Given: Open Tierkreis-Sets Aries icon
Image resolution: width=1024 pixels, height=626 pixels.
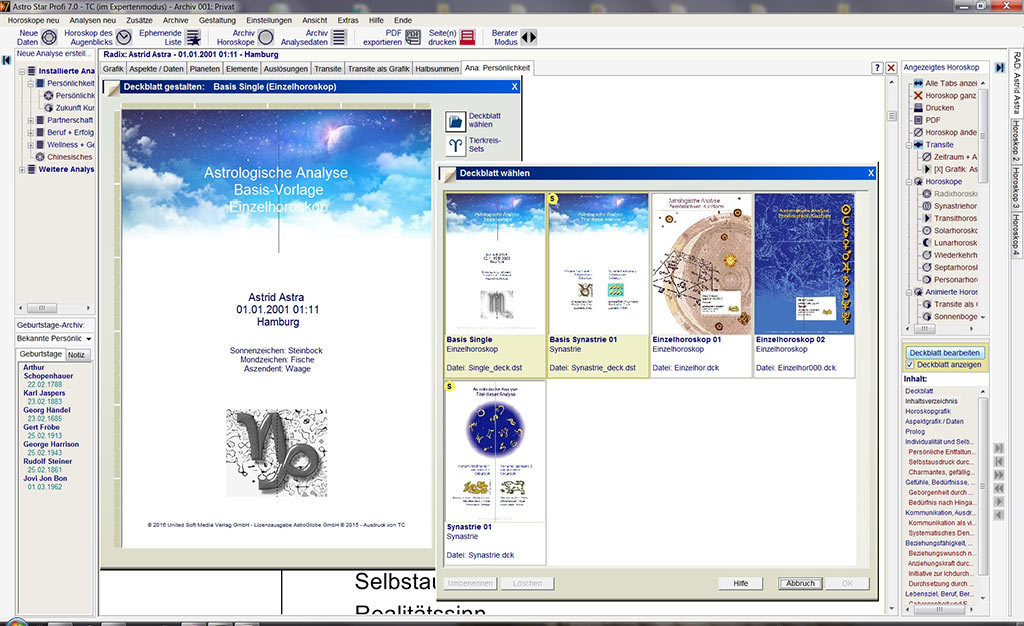Looking at the screenshot, I should tap(456, 145).
